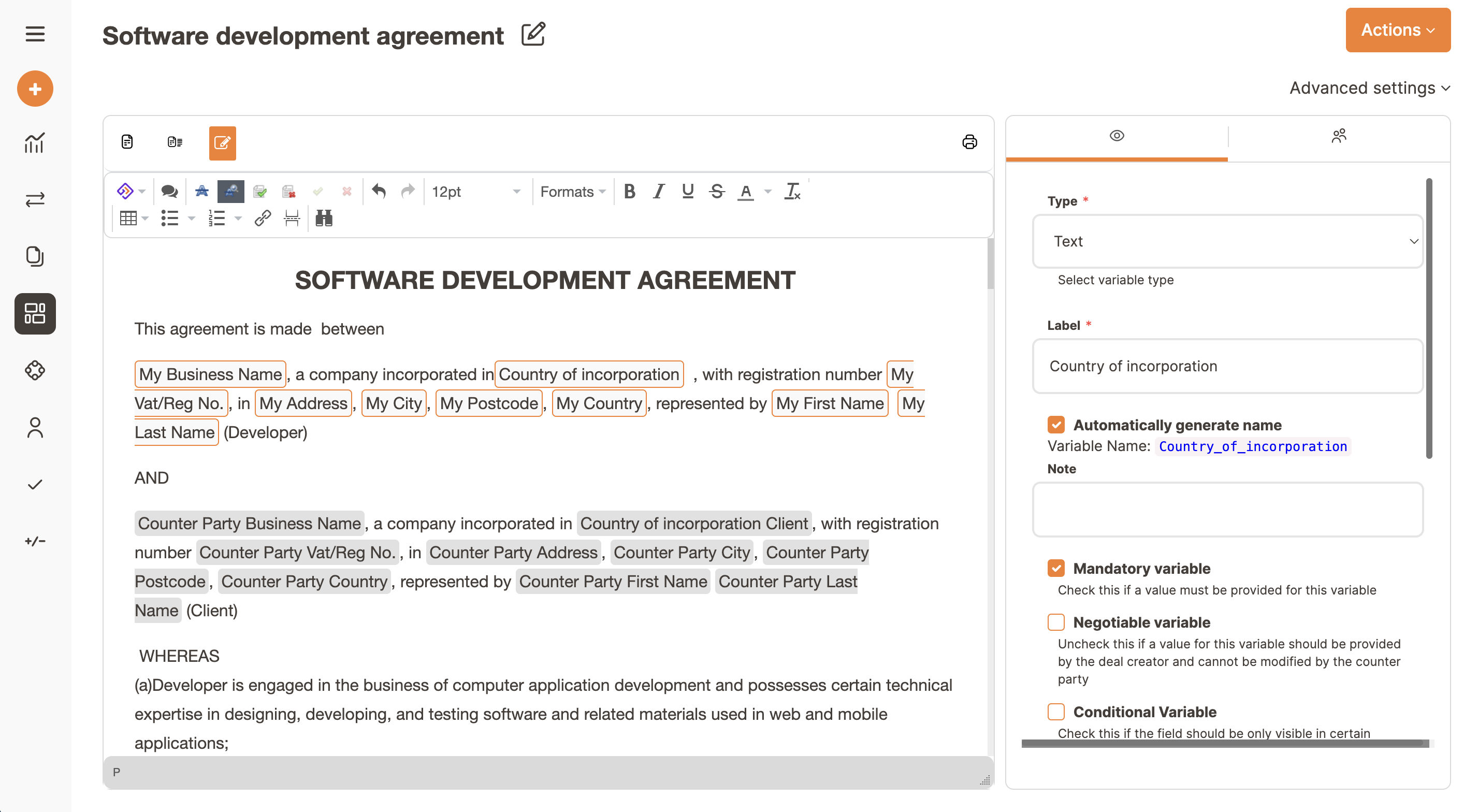Redo the last edit

tap(408, 191)
